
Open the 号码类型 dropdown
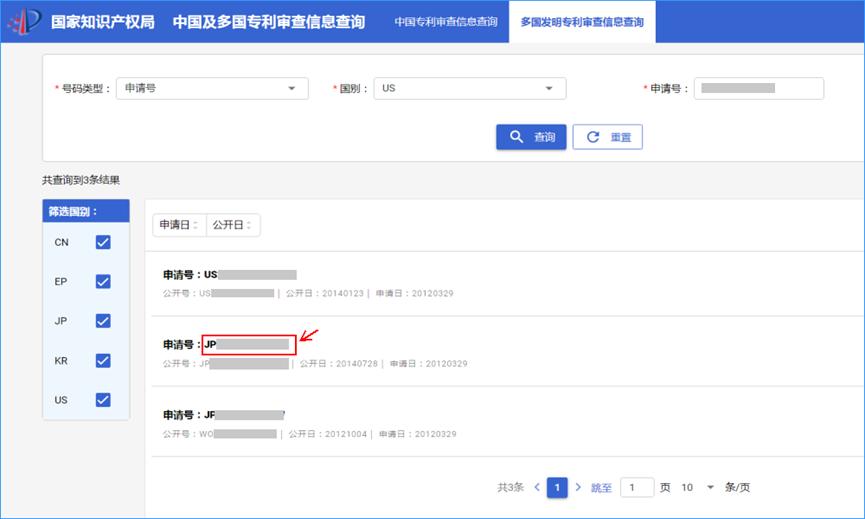[x=212, y=88]
